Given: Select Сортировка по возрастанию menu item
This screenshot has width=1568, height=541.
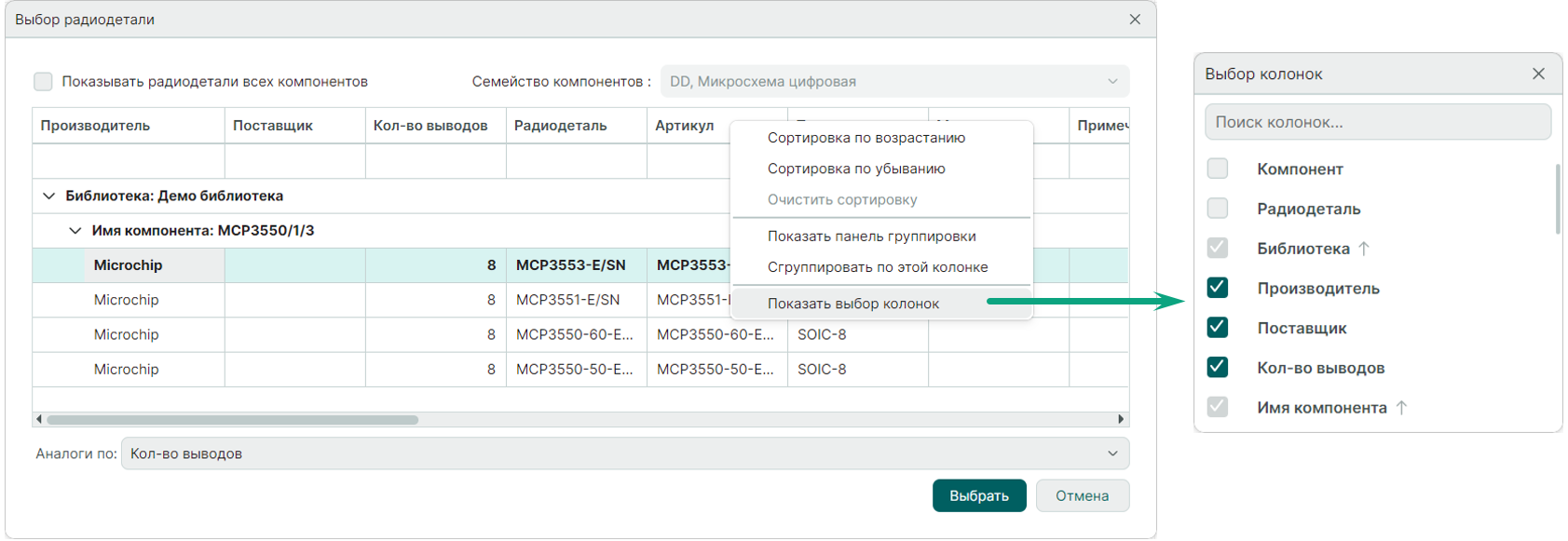Looking at the screenshot, I should (x=866, y=138).
